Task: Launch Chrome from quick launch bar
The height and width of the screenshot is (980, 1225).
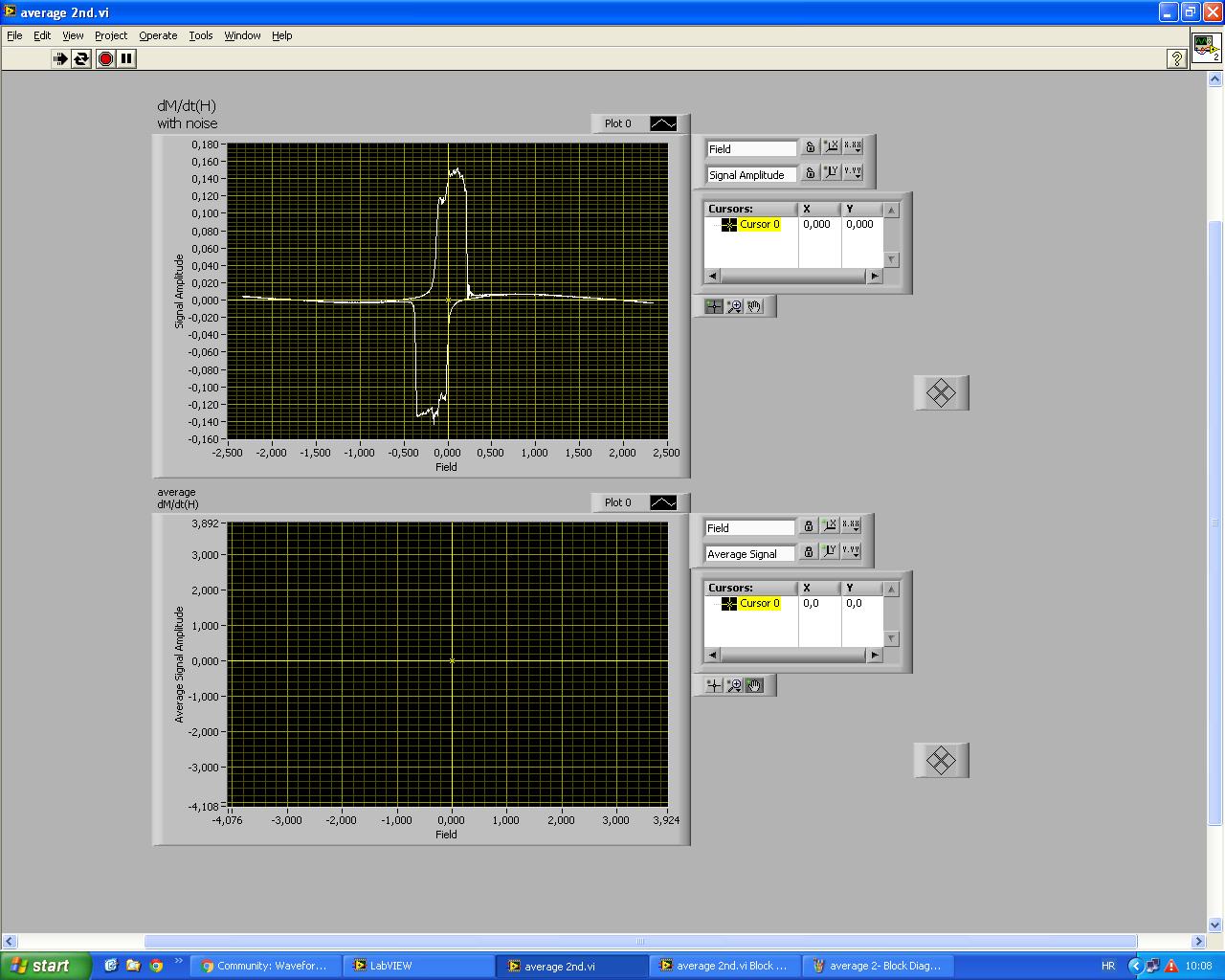Action: tap(156, 966)
